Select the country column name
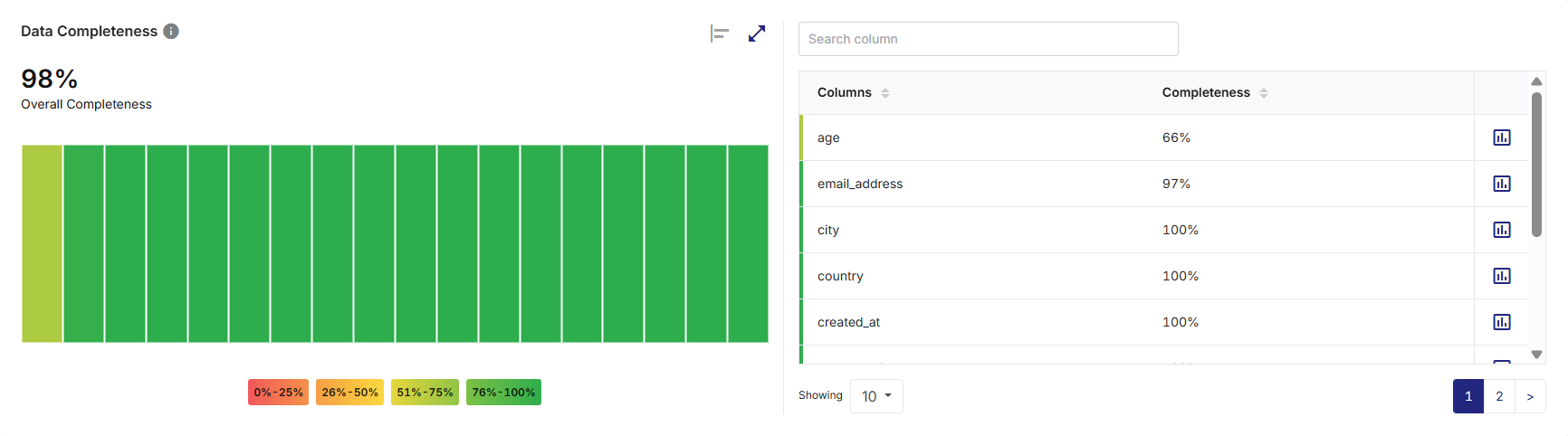The image size is (1568, 436). (840, 276)
